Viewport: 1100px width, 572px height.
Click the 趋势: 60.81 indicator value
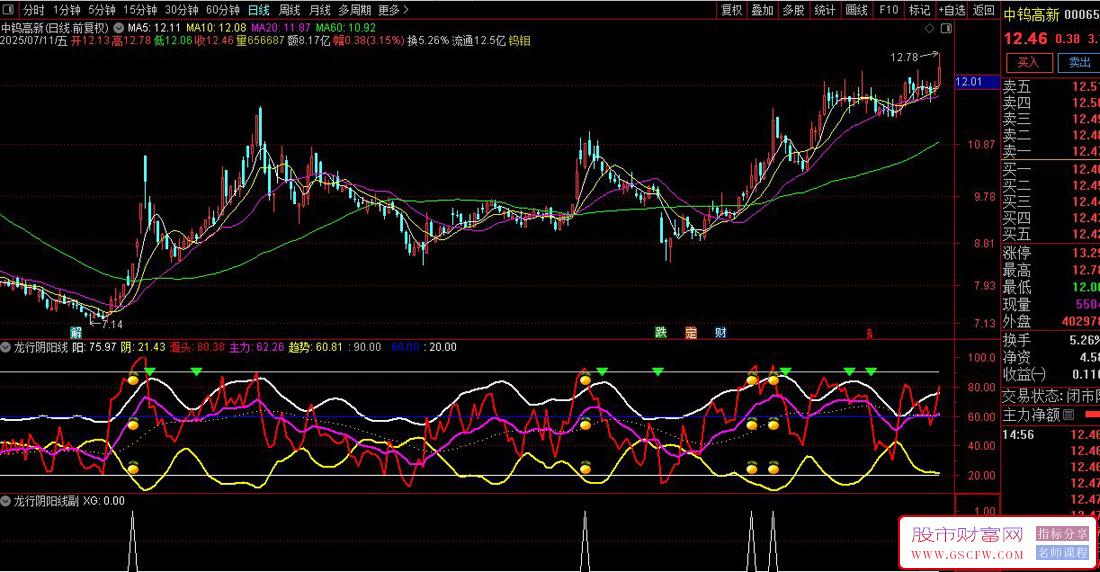[x=315, y=347]
